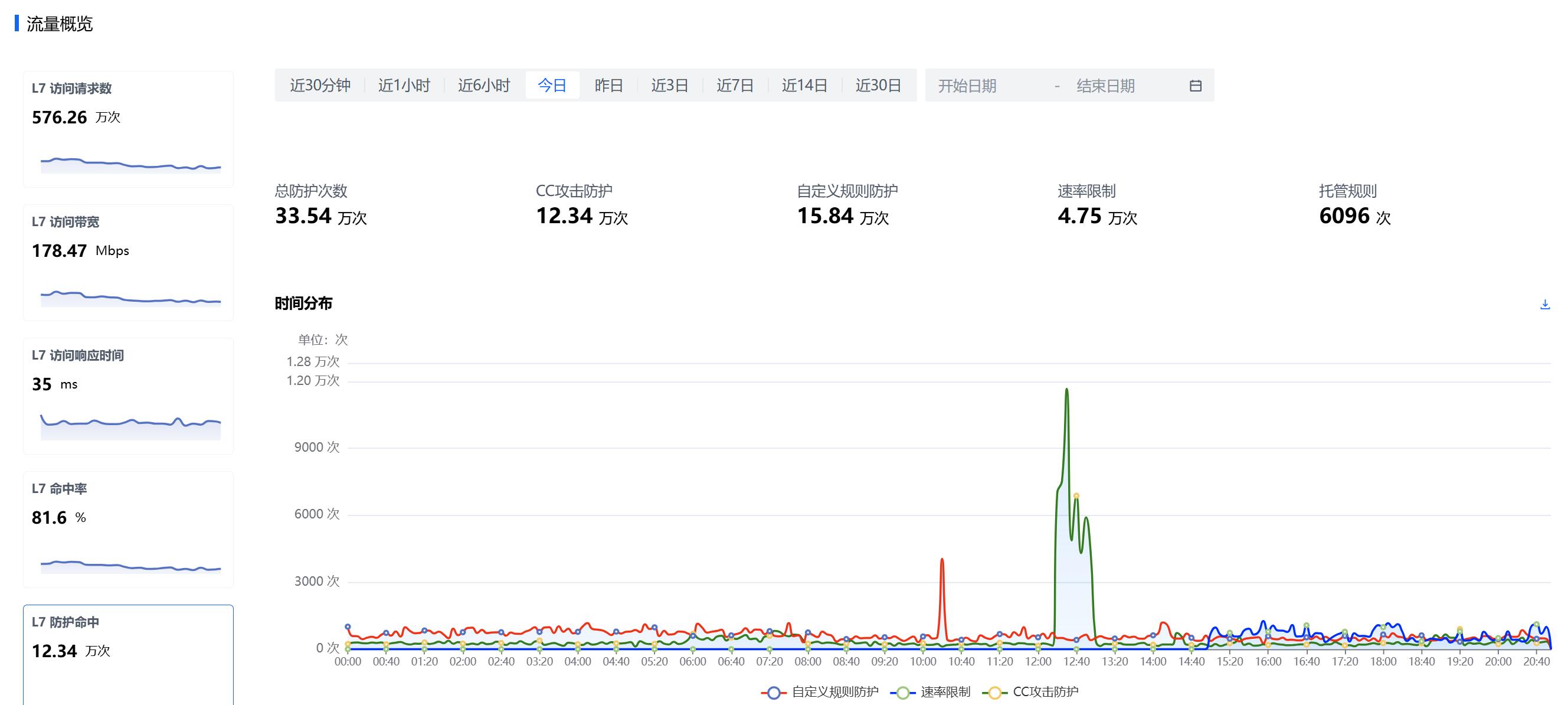Screen dimensions: 1568x705
Task: Click the 托管规则 6096 次 statistic
Action: [1355, 205]
